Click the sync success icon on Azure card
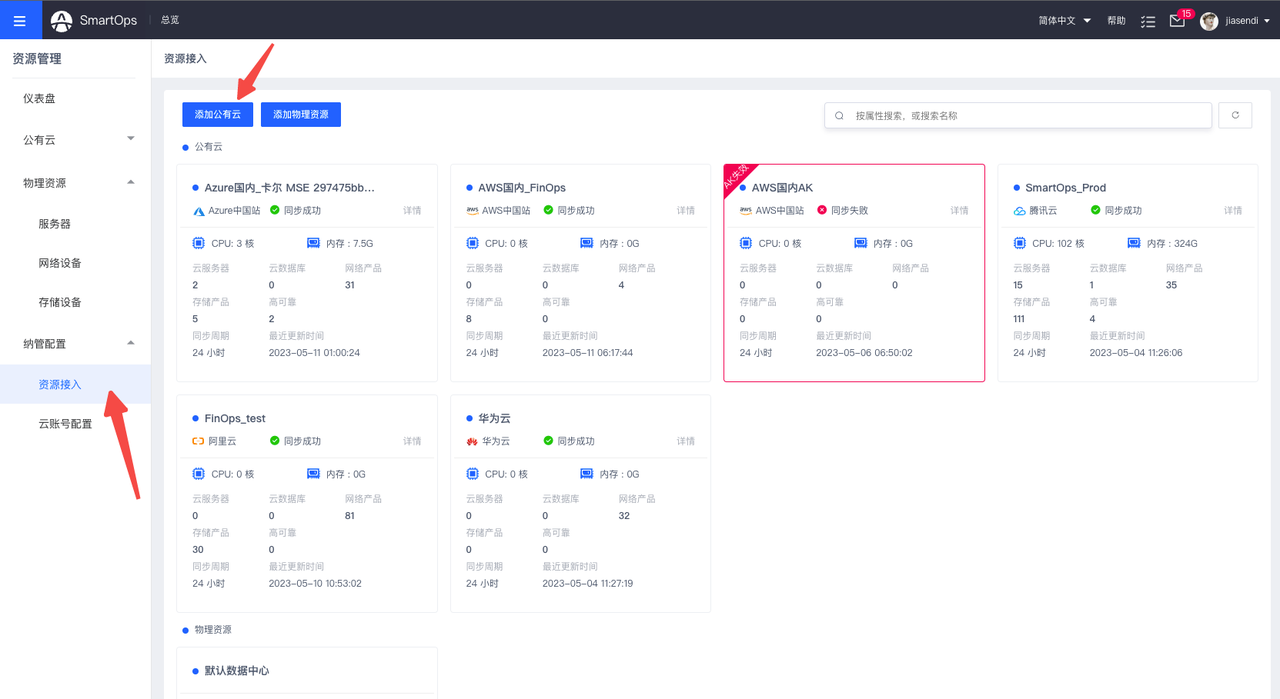This screenshot has height=699, width=1280. coord(275,210)
